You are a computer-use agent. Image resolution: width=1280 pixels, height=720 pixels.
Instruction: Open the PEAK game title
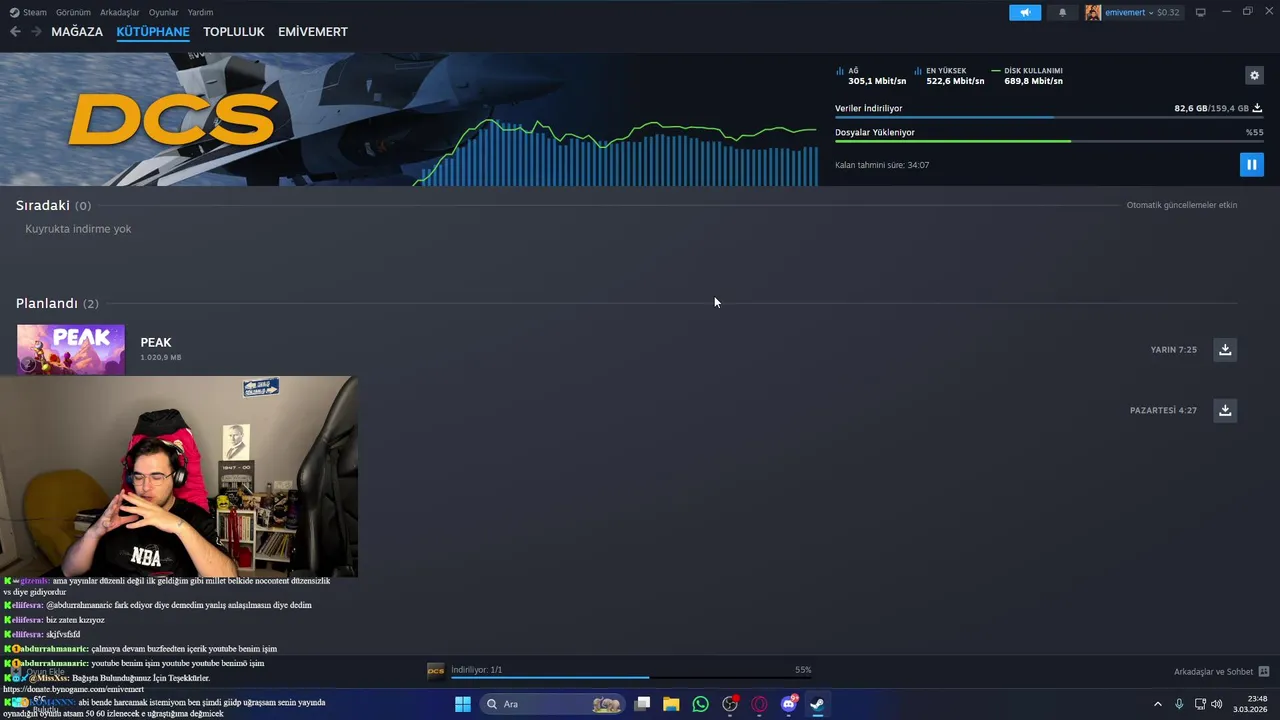pyautogui.click(x=156, y=342)
